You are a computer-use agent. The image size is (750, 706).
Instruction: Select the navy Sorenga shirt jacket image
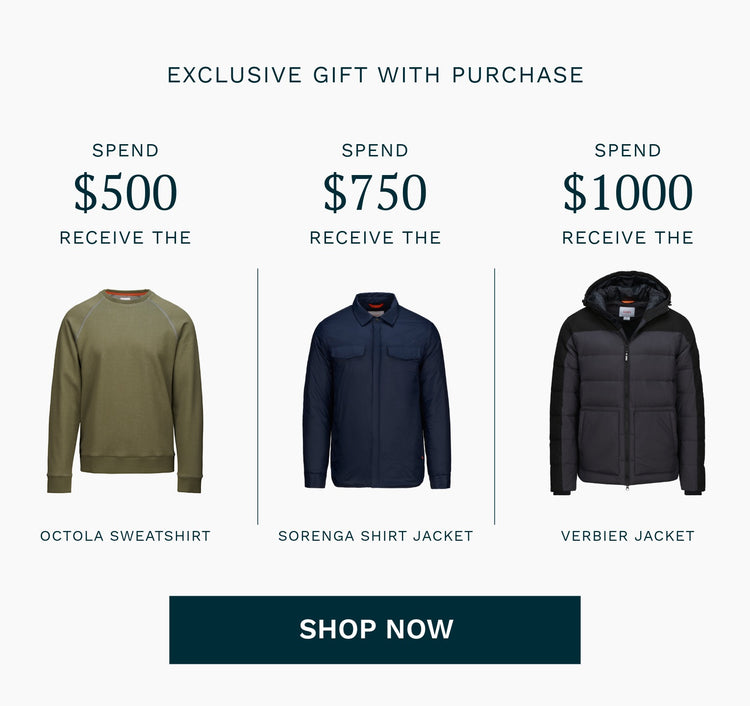point(376,390)
